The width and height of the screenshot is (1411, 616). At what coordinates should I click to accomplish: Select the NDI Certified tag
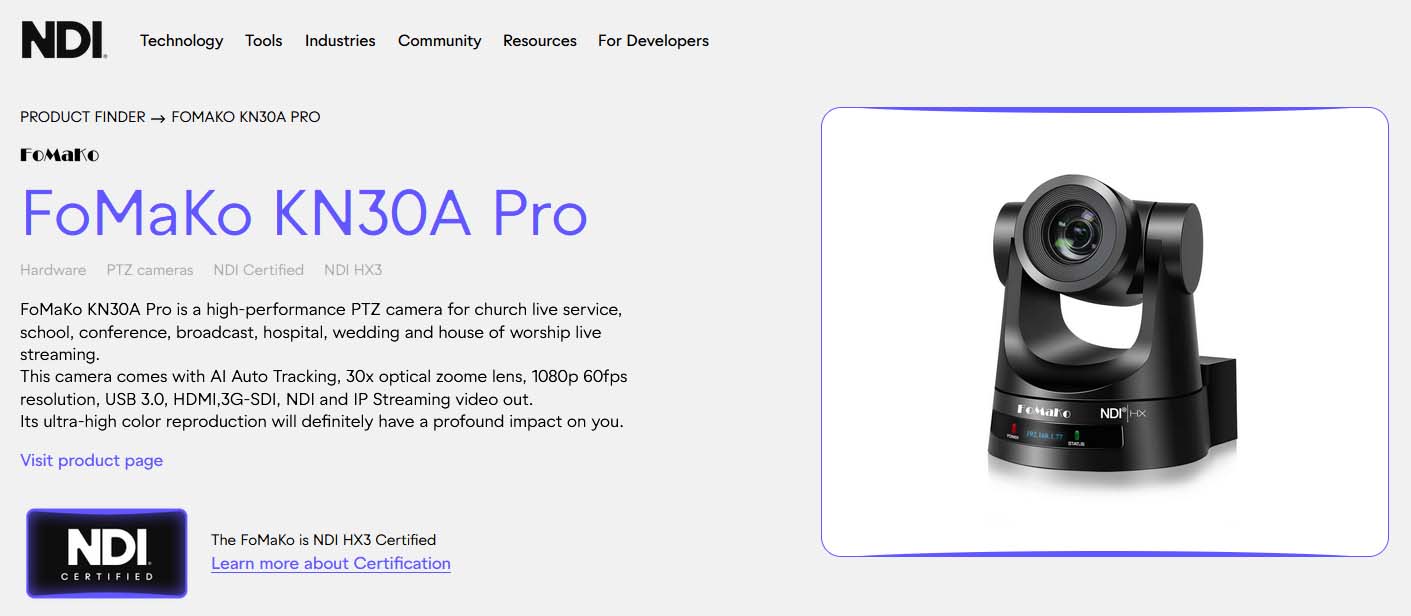point(258,270)
